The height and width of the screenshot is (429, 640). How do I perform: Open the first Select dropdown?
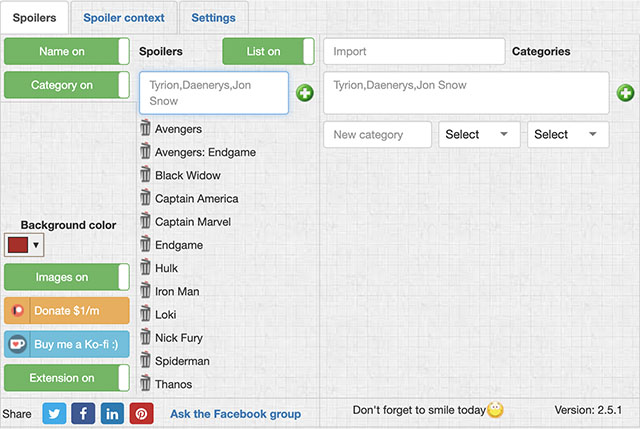point(479,134)
